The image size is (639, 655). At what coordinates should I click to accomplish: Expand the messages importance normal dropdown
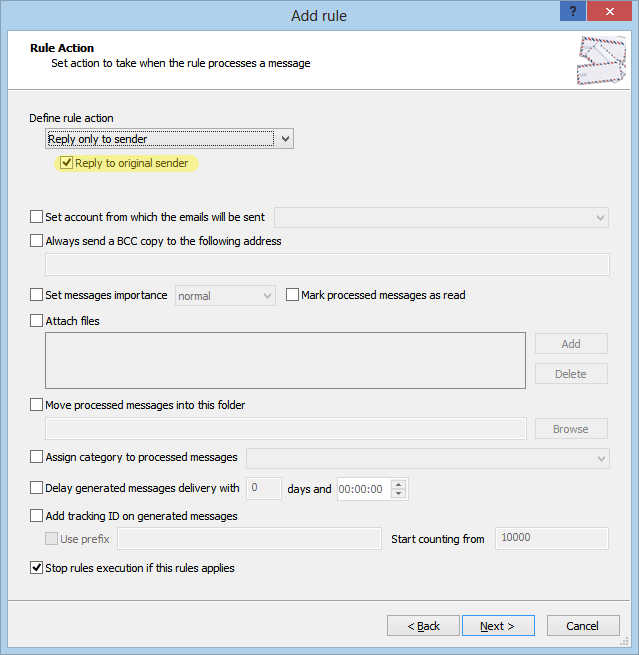[225, 296]
